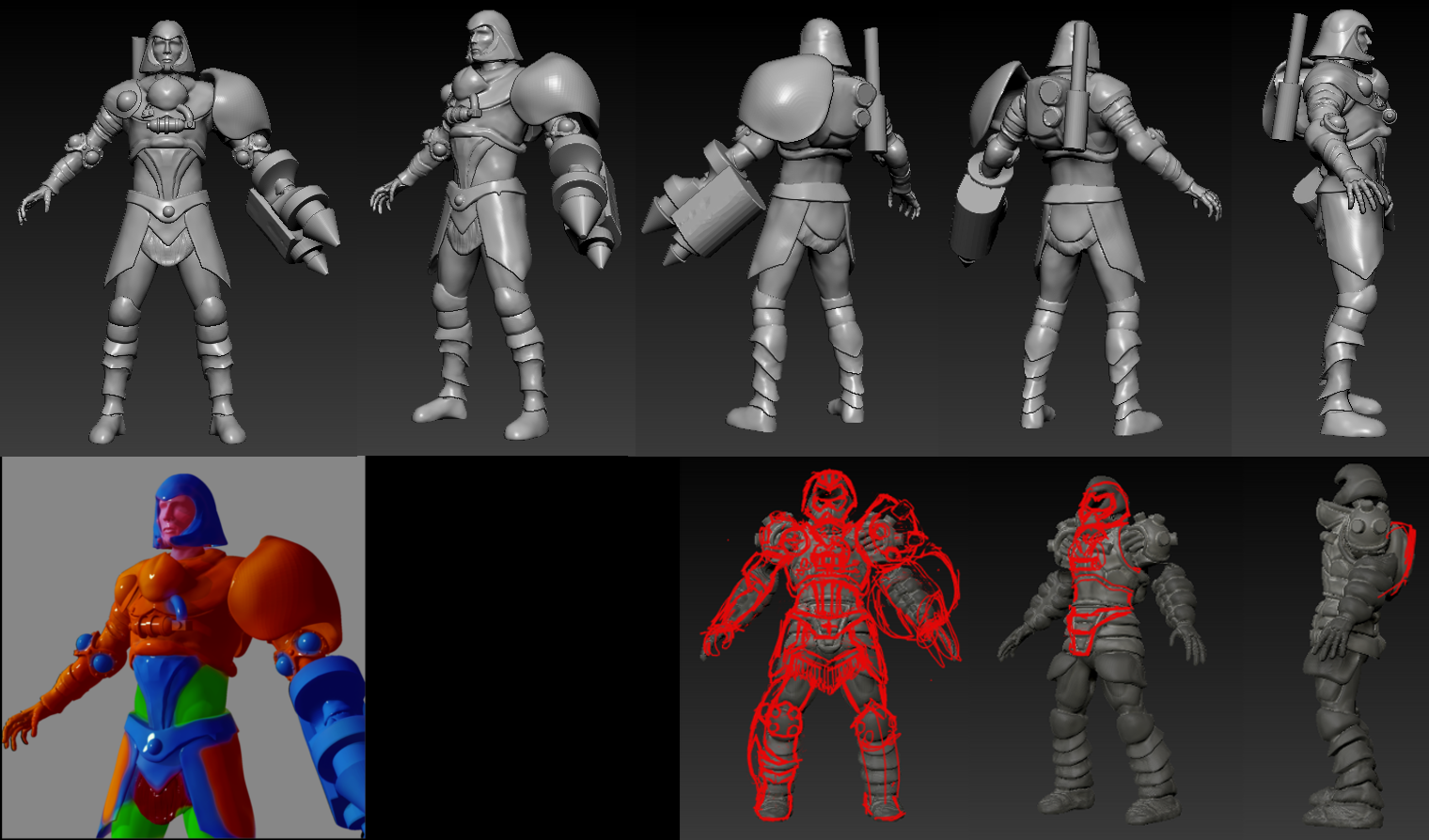The image size is (1429, 840).
Task: Click the red chest outline on dark gray model
Action: 1095,564
